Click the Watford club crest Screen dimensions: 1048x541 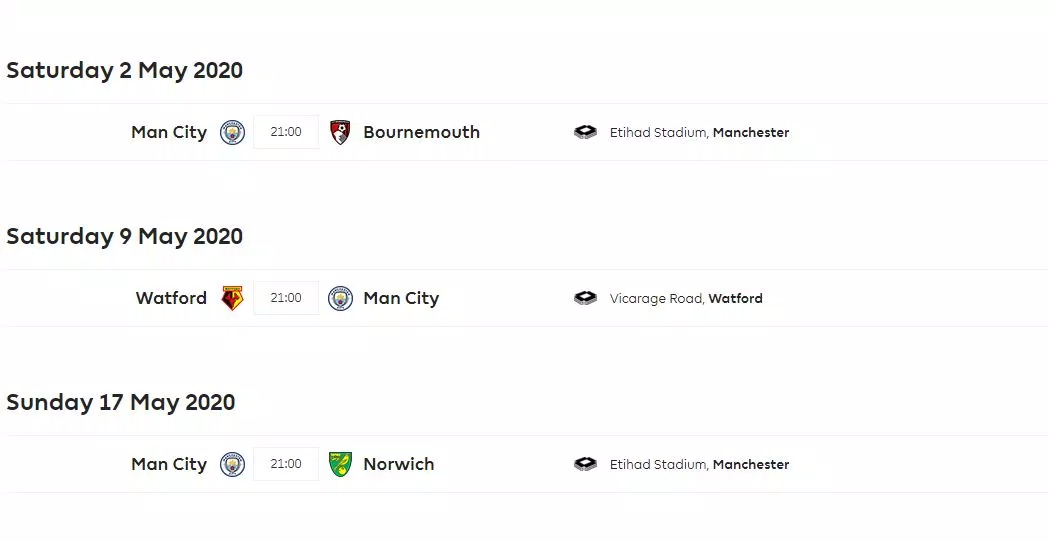[232, 298]
